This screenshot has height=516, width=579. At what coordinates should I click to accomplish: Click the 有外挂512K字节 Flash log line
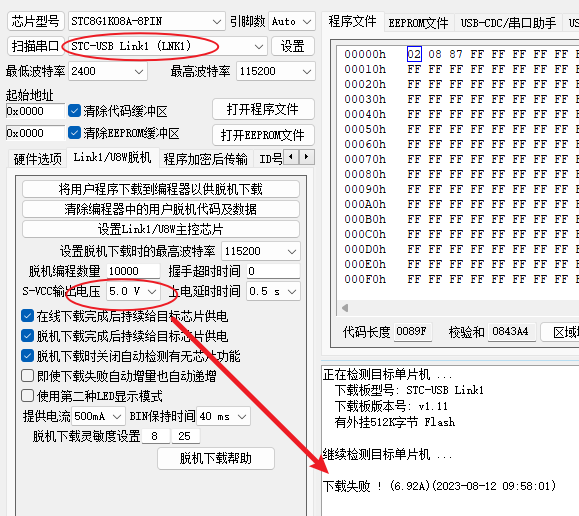pyautogui.click(x=395, y=422)
